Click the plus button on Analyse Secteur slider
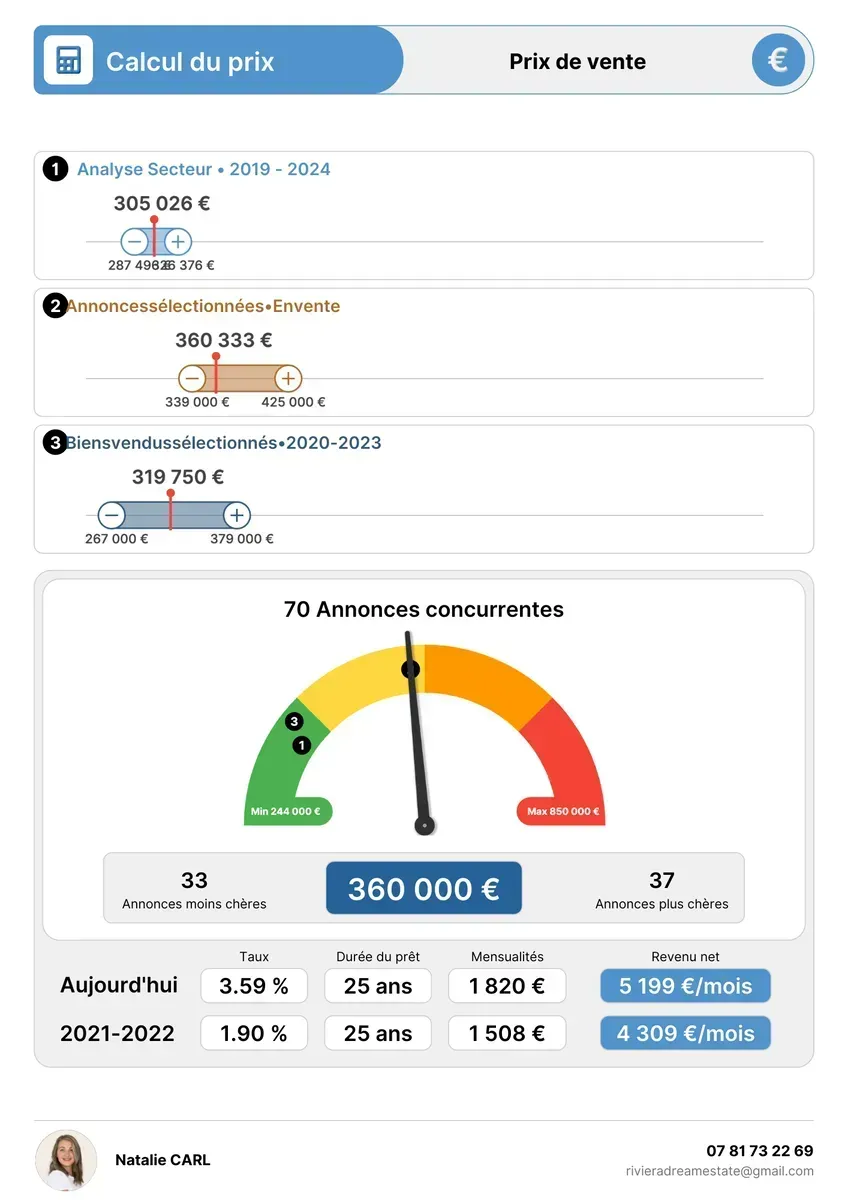 (x=177, y=241)
